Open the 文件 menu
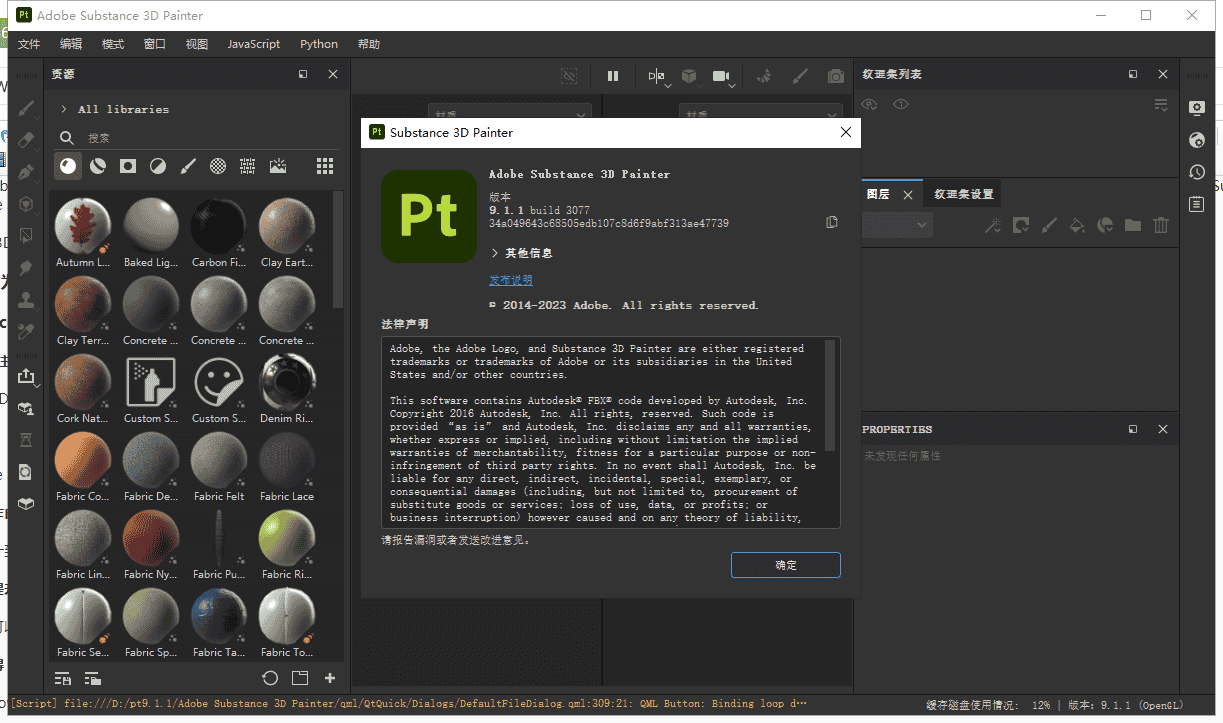1223x723 pixels. (29, 44)
